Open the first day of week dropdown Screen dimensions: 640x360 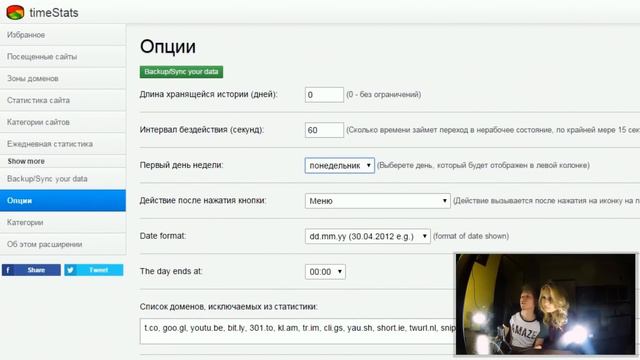click(340, 165)
